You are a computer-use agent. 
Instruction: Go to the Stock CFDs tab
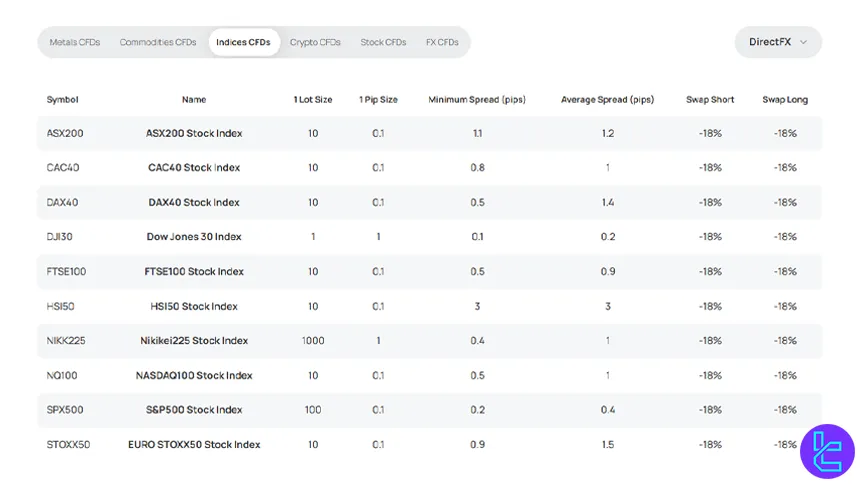click(x=383, y=42)
